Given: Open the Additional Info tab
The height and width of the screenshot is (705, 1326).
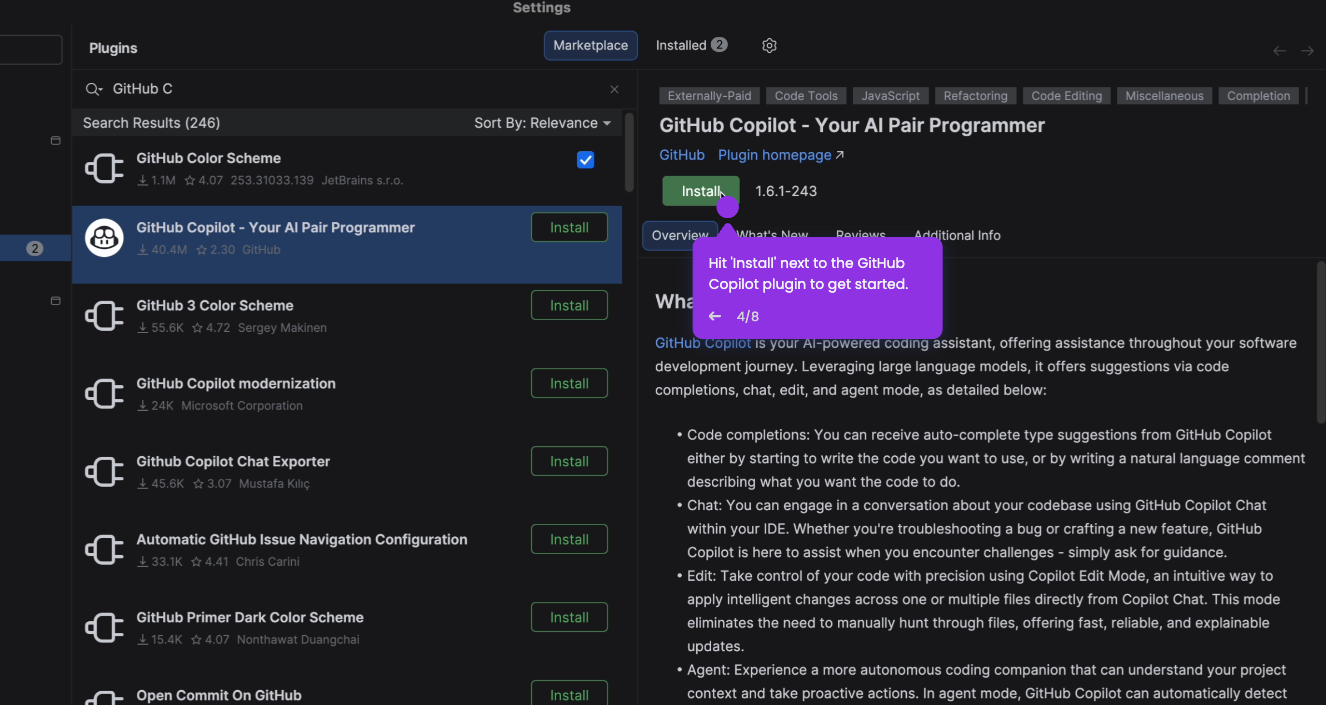Looking at the screenshot, I should [957, 235].
